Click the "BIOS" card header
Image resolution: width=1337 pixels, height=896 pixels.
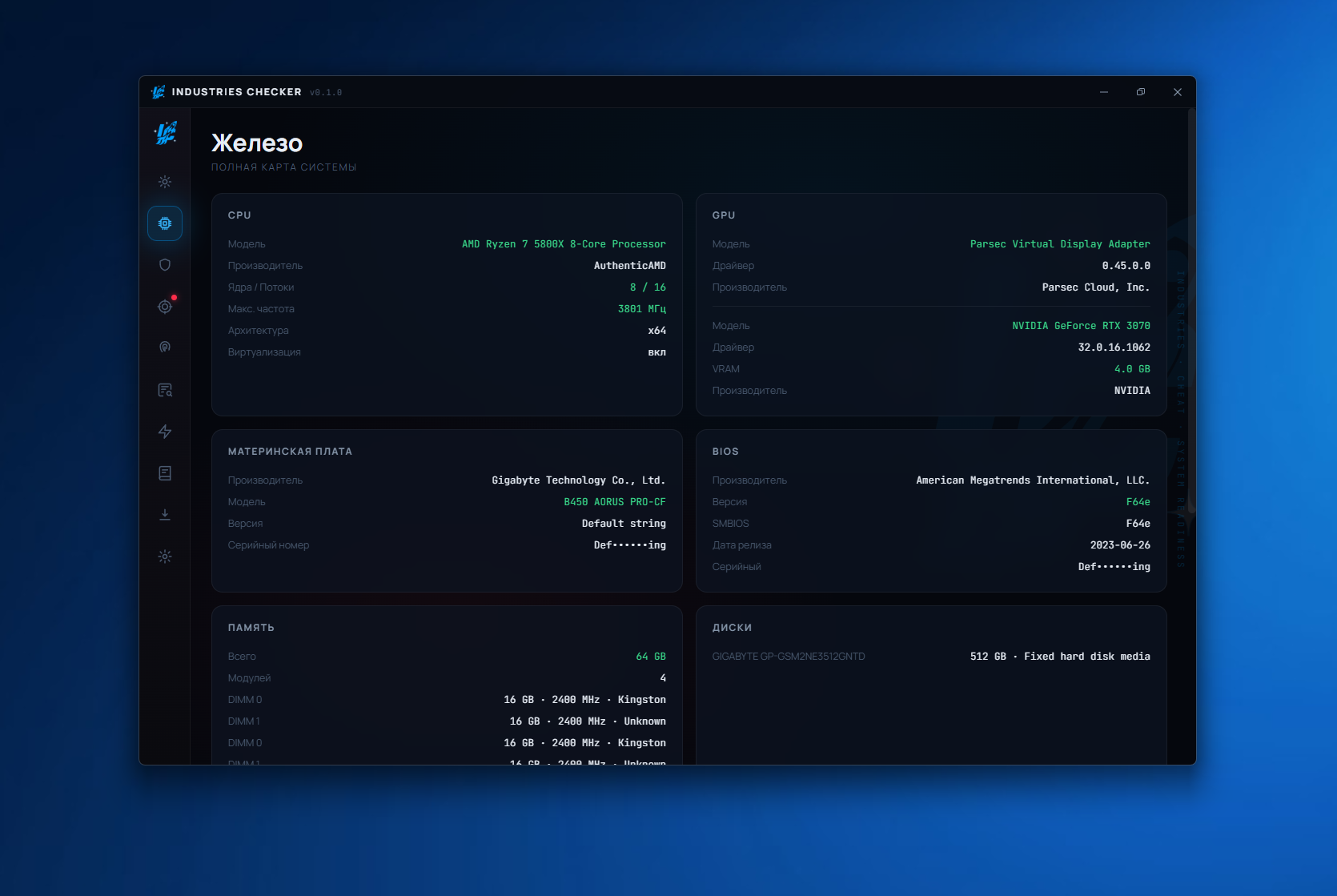coord(725,452)
